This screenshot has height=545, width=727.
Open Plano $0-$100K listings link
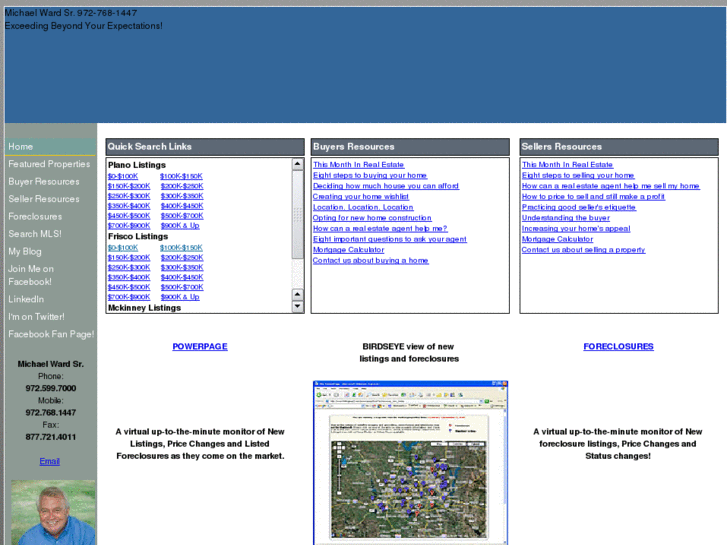coord(122,176)
